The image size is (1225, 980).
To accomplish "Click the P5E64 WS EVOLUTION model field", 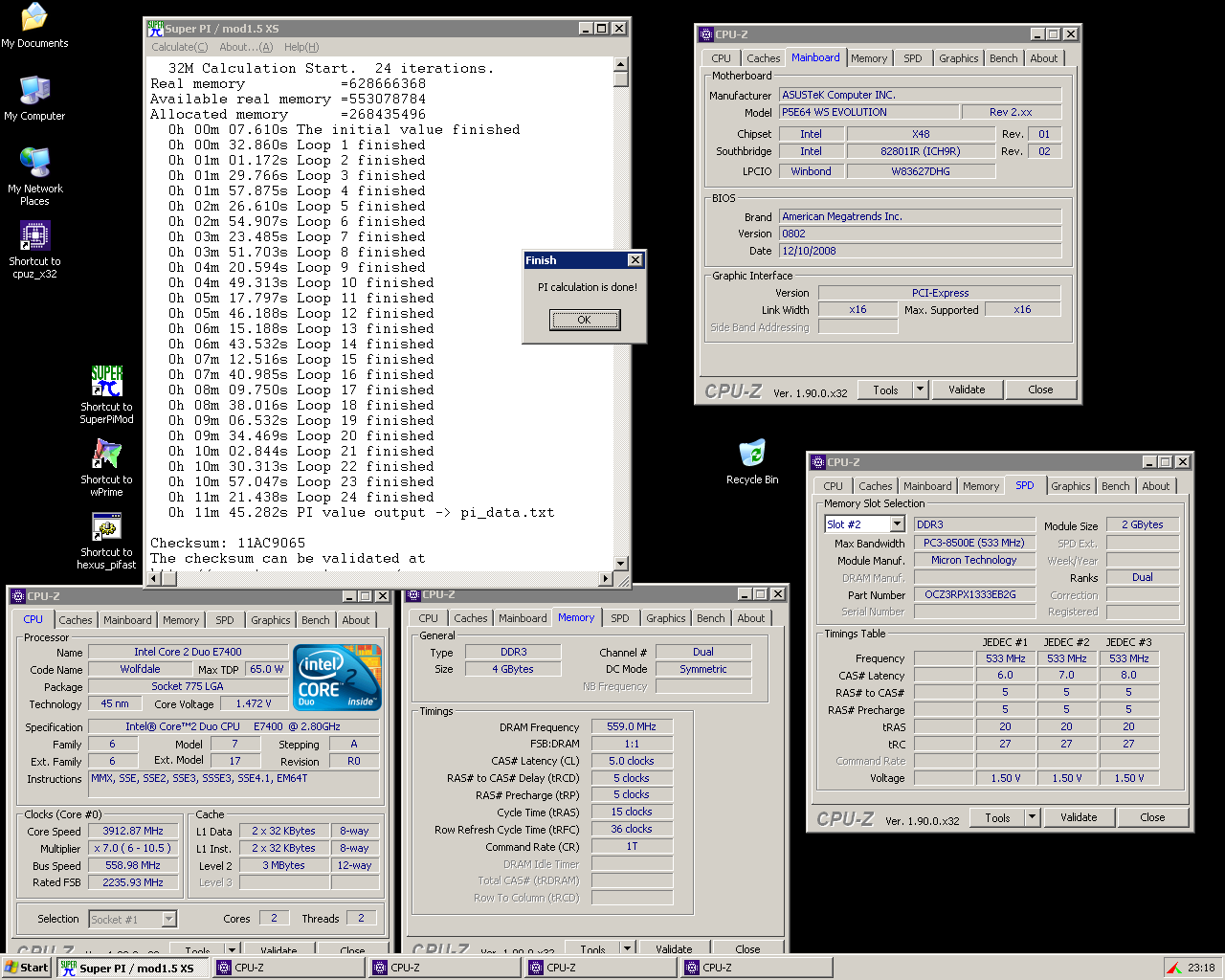I will (x=869, y=112).
